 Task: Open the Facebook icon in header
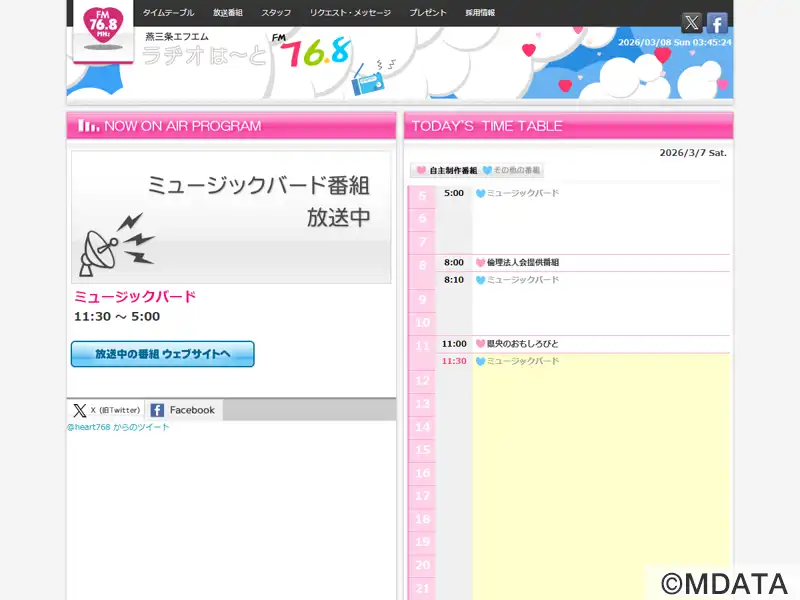pos(717,23)
